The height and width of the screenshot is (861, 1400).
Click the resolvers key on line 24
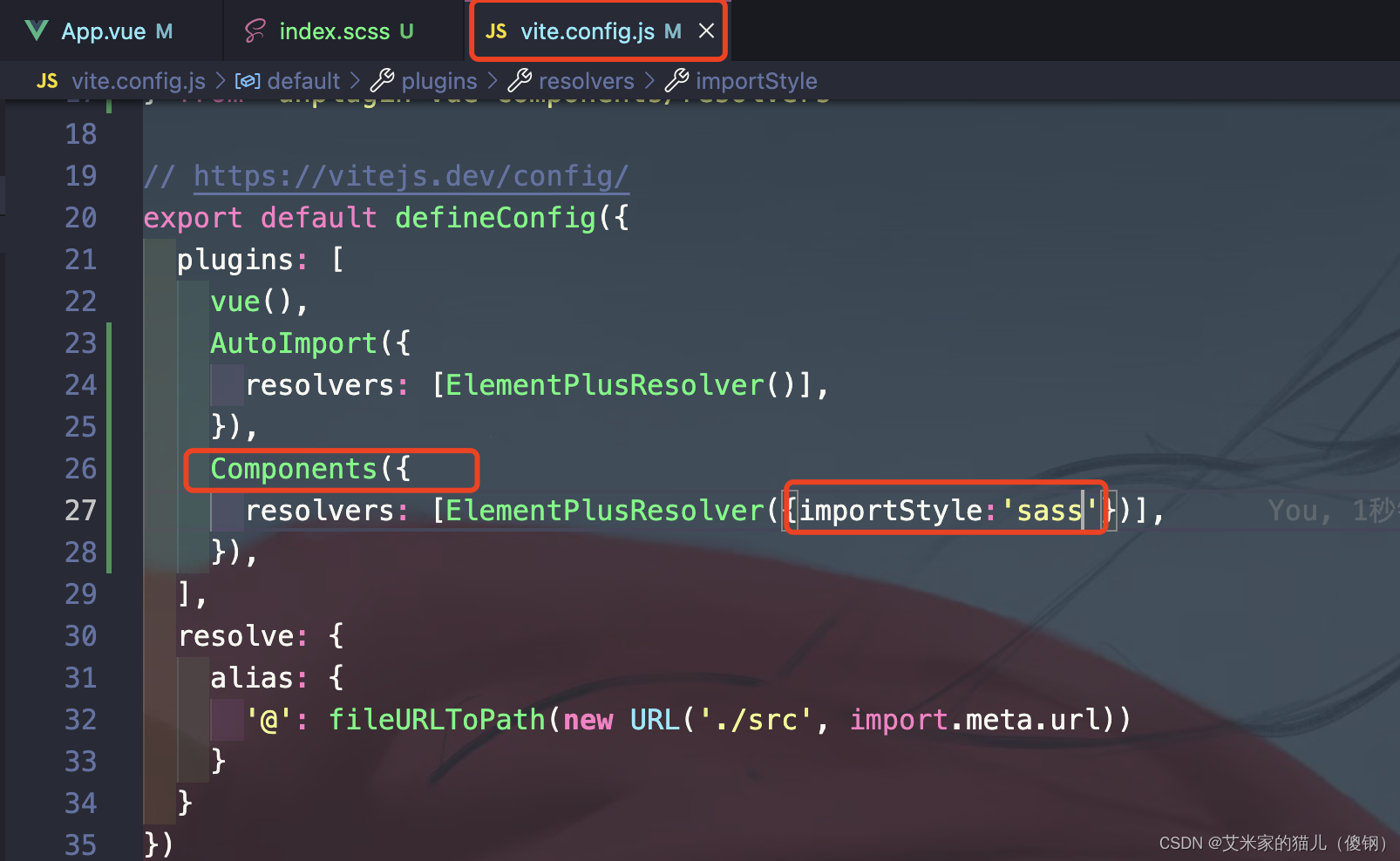tap(319, 385)
